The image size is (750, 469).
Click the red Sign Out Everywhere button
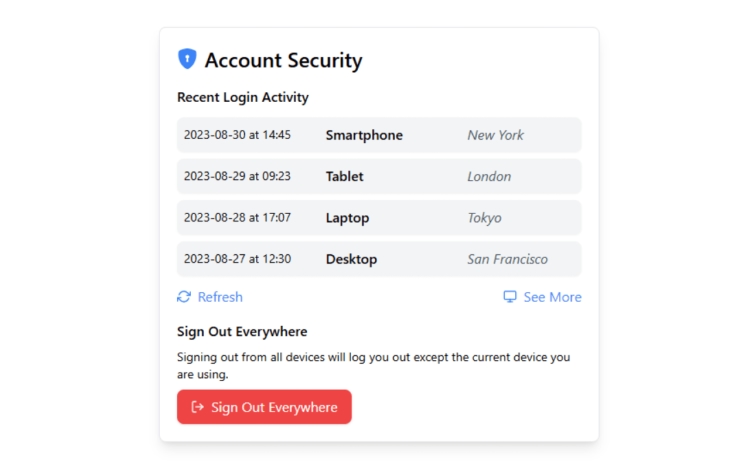[264, 407]
